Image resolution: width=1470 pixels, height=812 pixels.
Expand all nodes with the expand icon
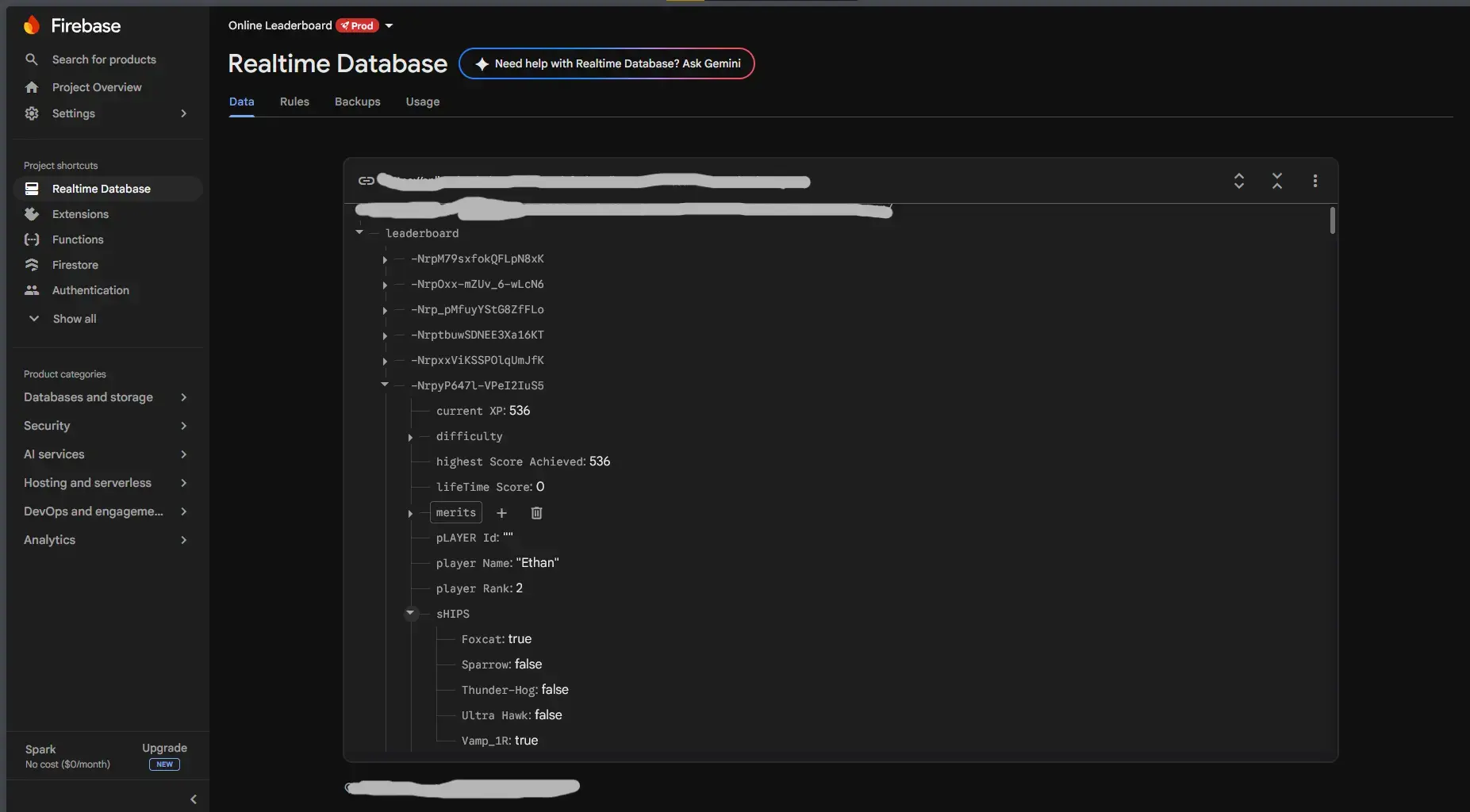coord(1239,181)
